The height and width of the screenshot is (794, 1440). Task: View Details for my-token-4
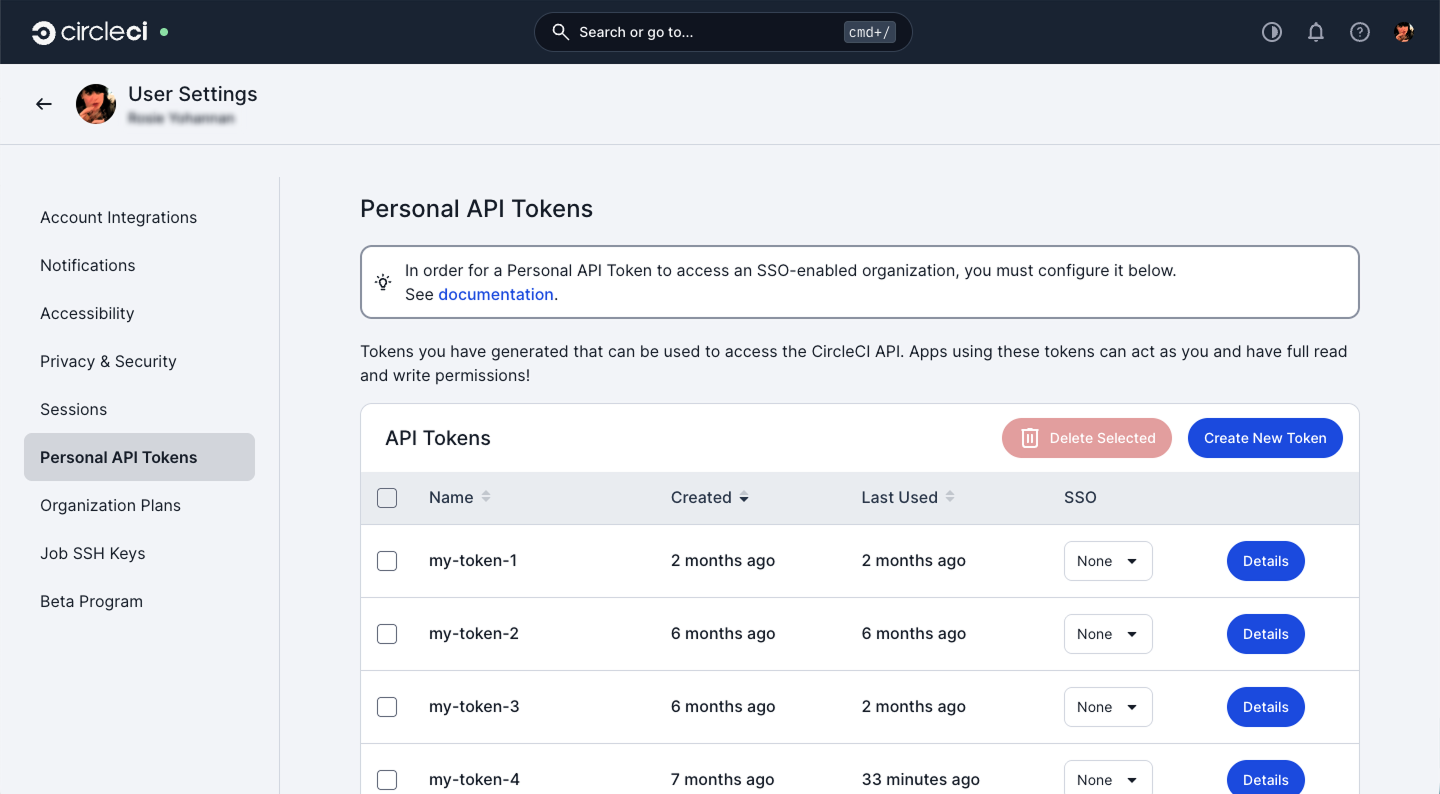(x=1265, y=779)
